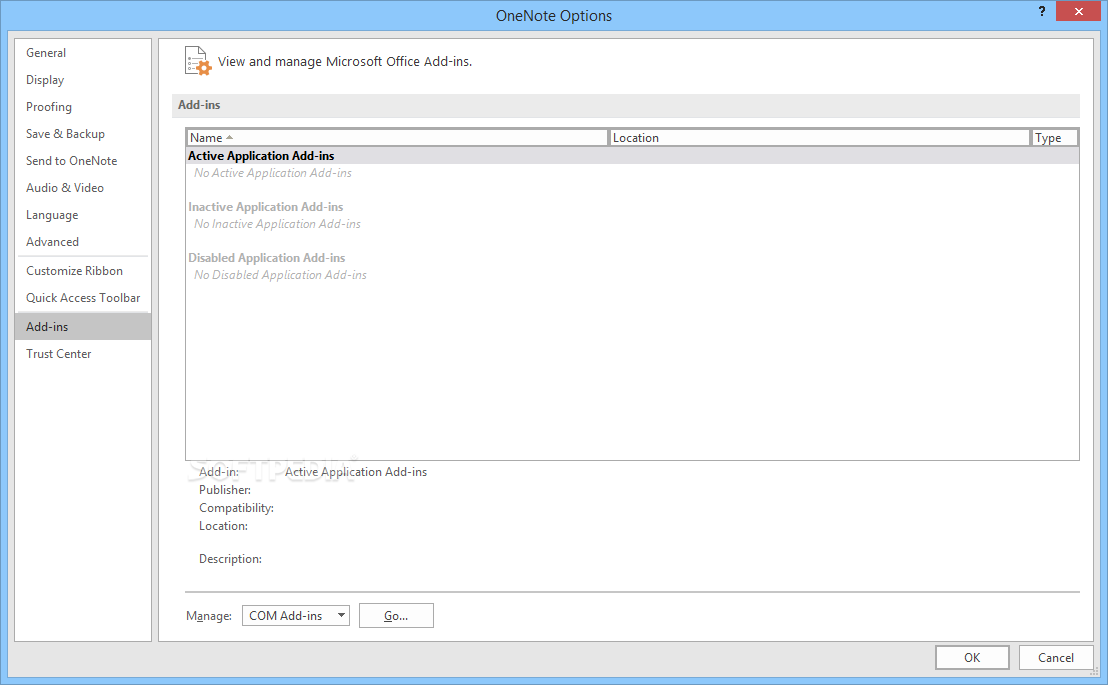Confirm with the OK button

point(972,657)
